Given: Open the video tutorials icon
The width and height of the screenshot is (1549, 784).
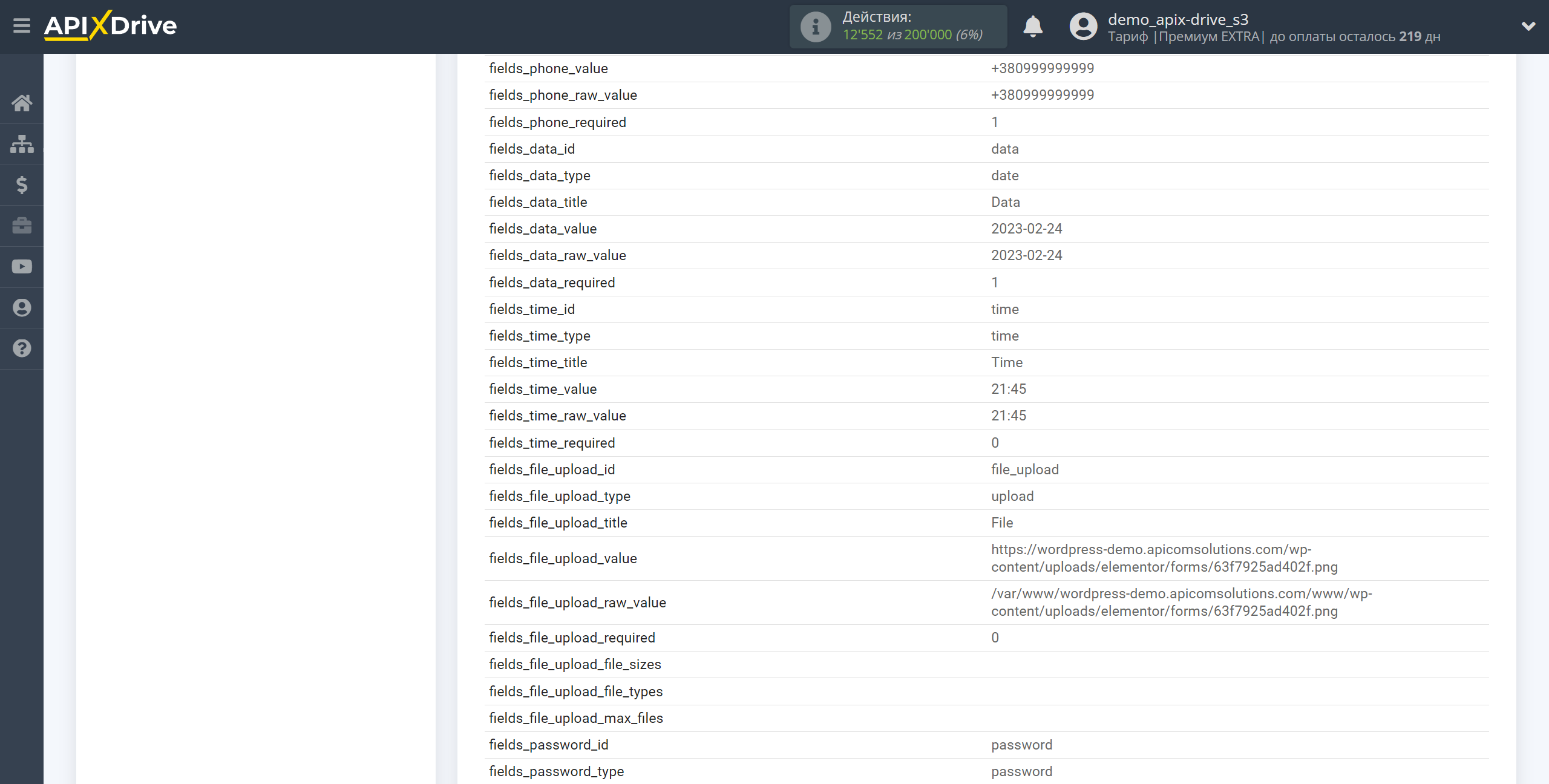Looking at the screenshot, I should pos(22,267).
